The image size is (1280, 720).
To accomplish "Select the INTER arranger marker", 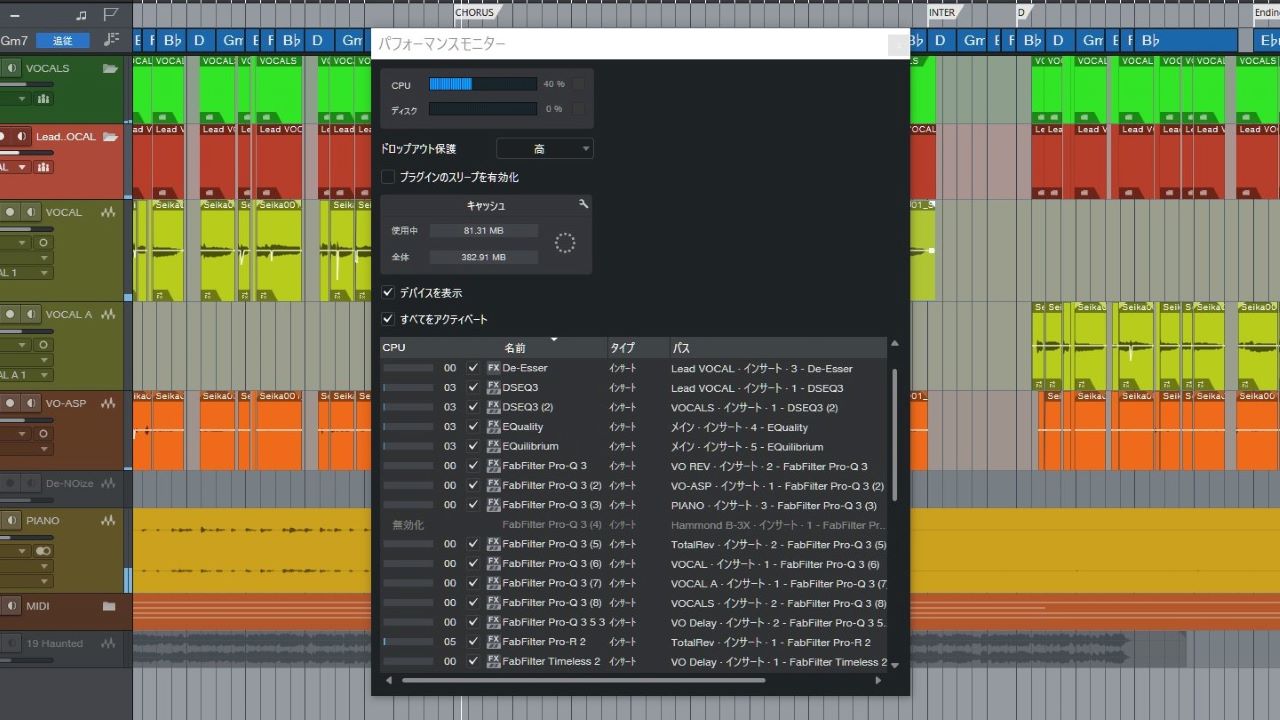I will (943, 13).
